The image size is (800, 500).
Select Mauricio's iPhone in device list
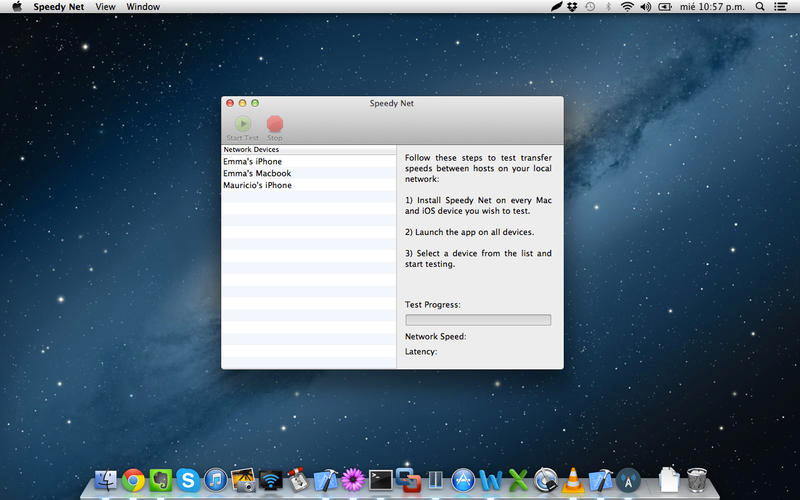tap(309, 185)
